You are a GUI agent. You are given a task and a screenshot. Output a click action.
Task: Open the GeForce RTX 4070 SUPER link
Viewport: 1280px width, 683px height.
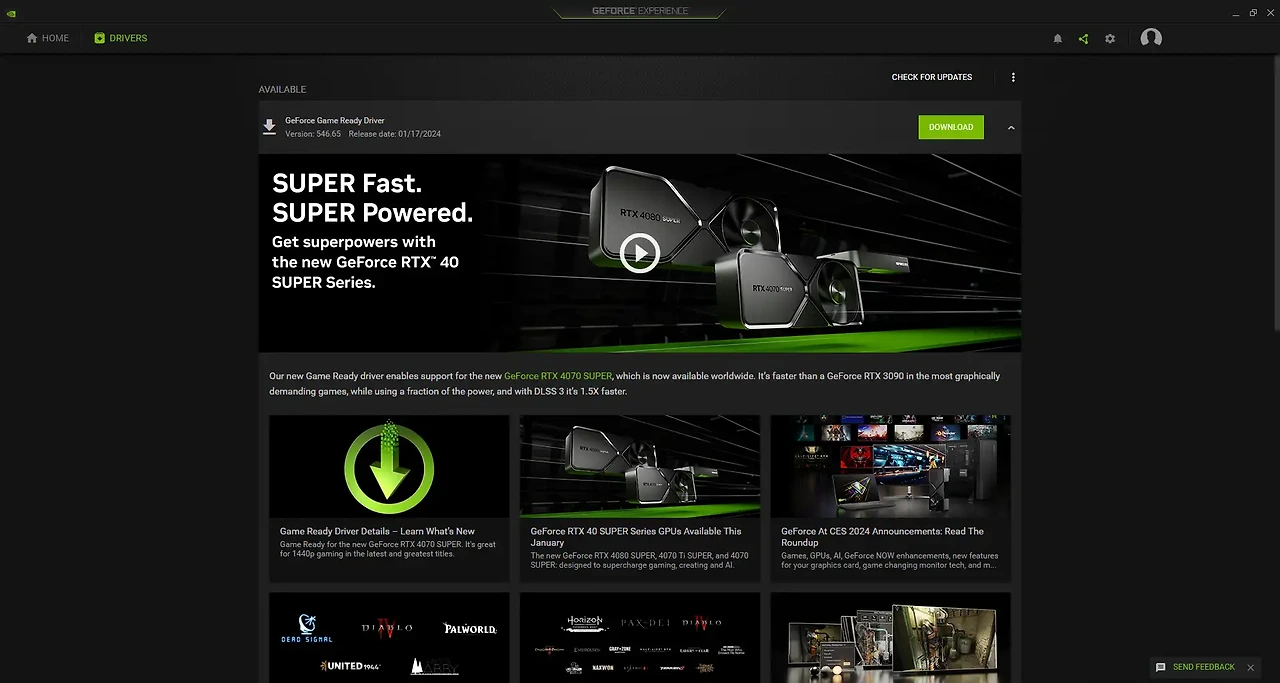[558, 376]
